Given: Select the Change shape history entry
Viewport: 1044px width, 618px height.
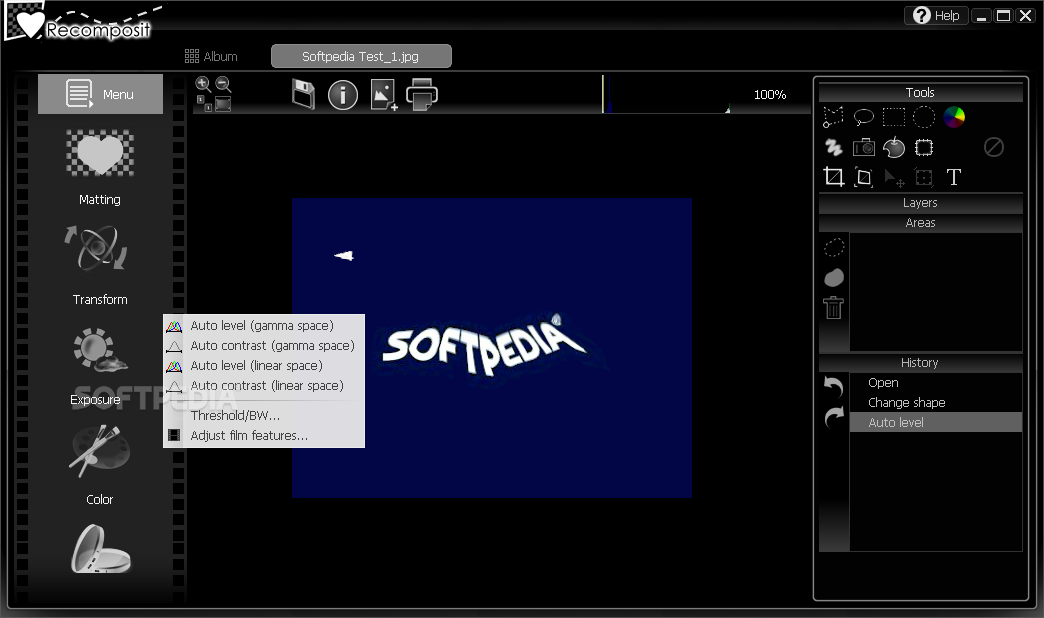Looking at the screenshot, I should click(x=935, y=402).
